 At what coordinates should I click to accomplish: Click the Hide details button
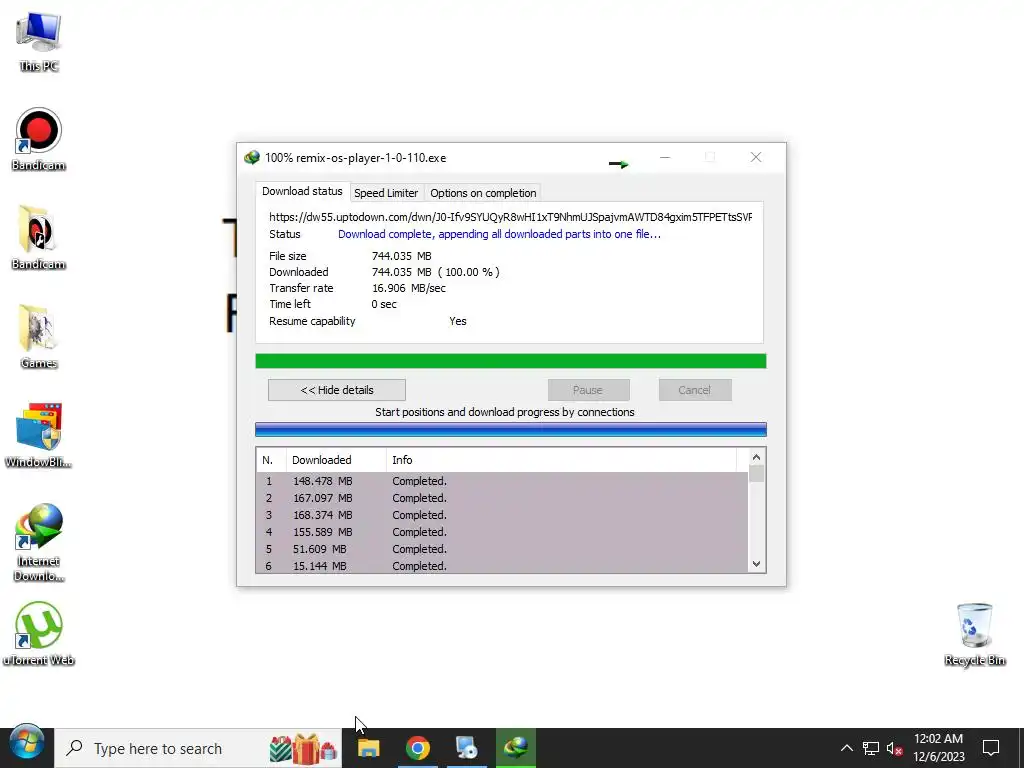point(336,390)
